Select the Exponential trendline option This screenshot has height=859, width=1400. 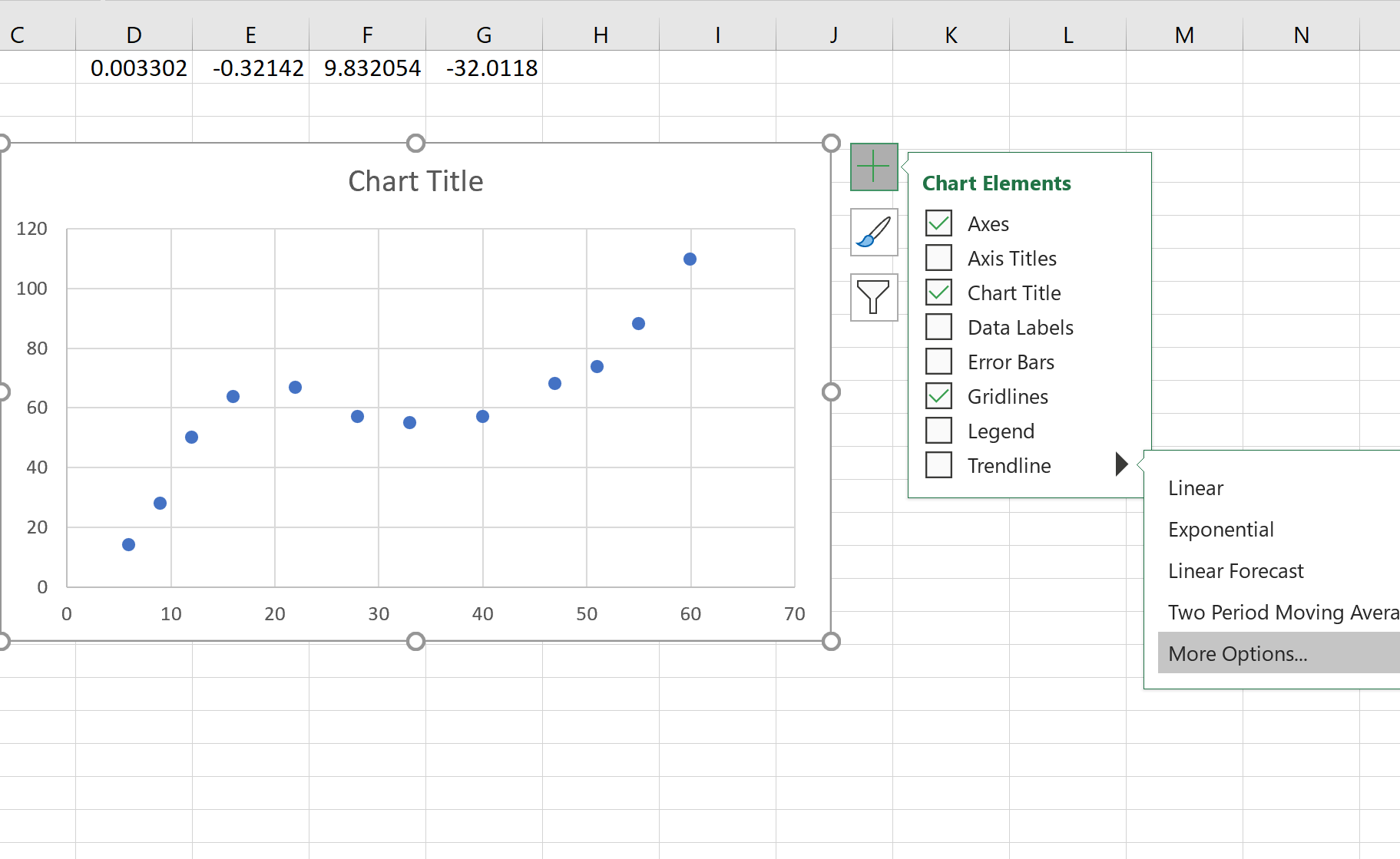coord(1220,529)
